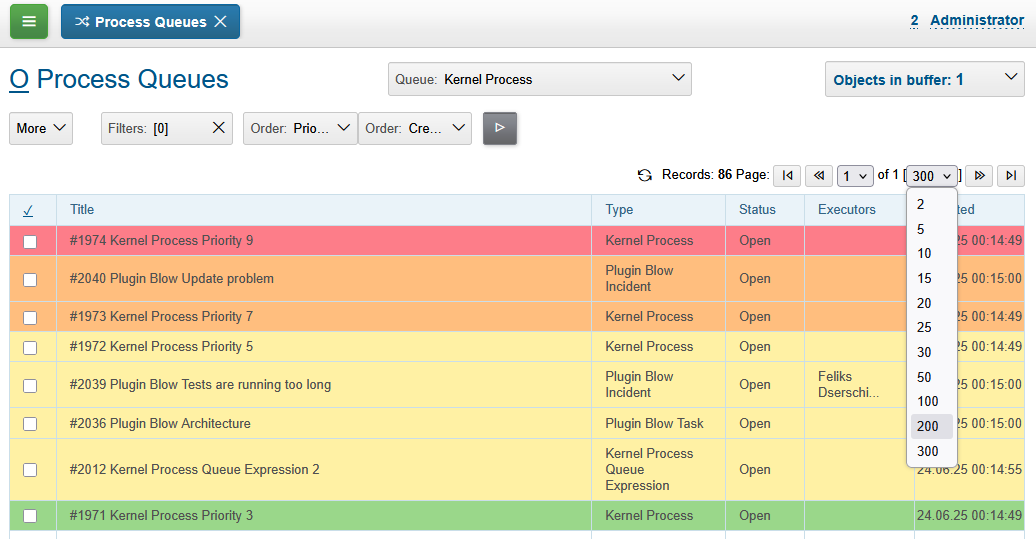
Task: Tick the #1971 Kernel Process Priority 3 checkbox
Action: [x=30, y=516]
